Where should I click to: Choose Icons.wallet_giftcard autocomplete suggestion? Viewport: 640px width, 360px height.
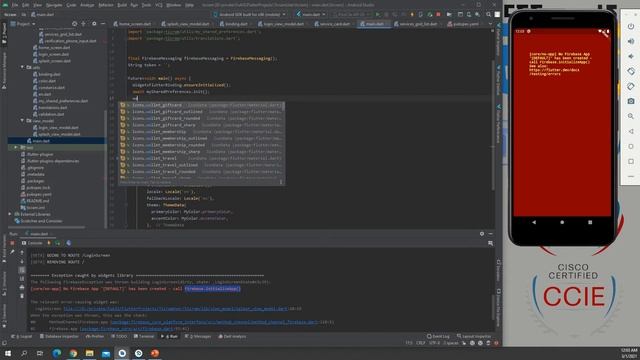click(202, 105)
